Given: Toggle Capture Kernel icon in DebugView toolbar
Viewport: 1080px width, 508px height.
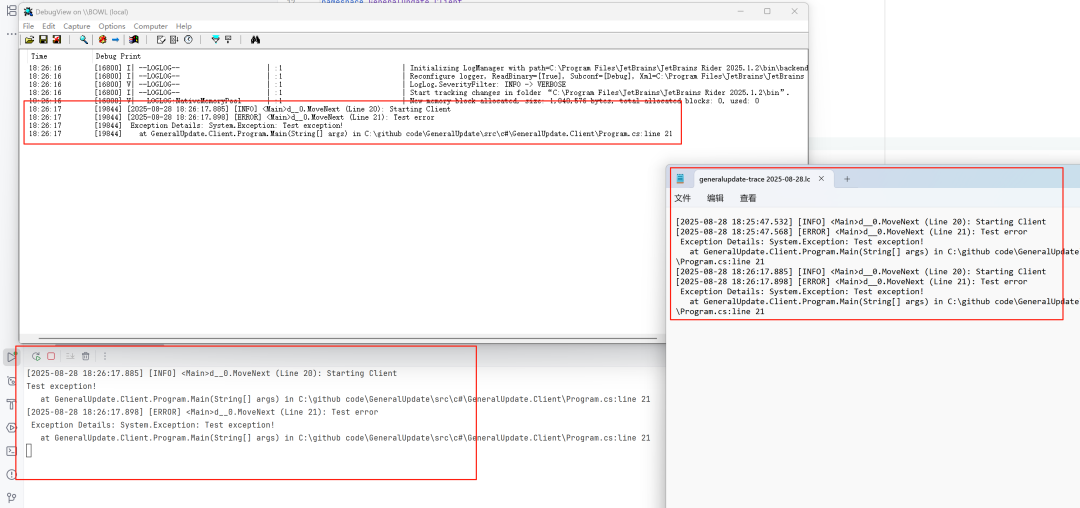Looking at the screenshot, I should click(134, 40).
